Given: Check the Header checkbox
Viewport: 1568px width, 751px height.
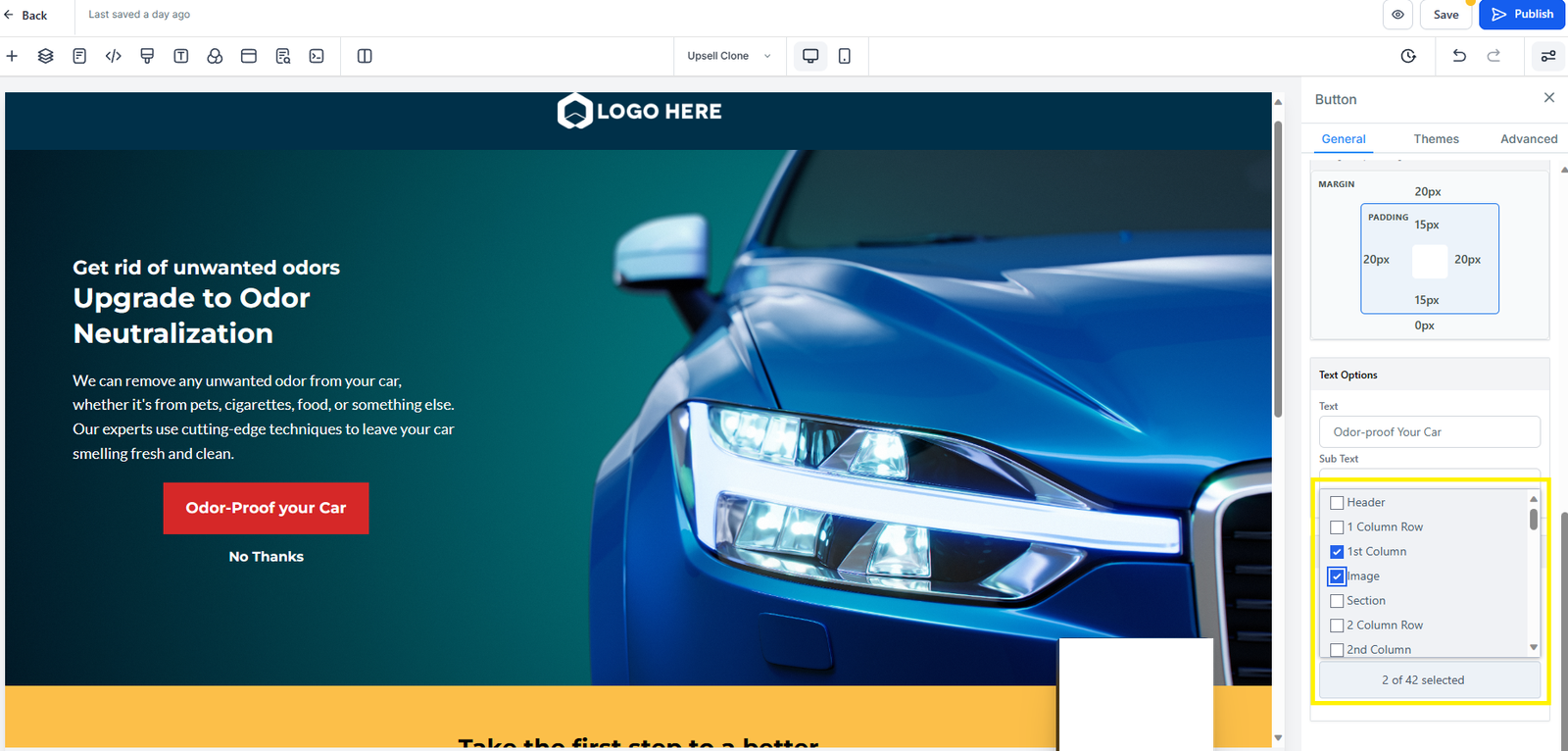Looking at the screenshot, I should (x=1337, y=503).
